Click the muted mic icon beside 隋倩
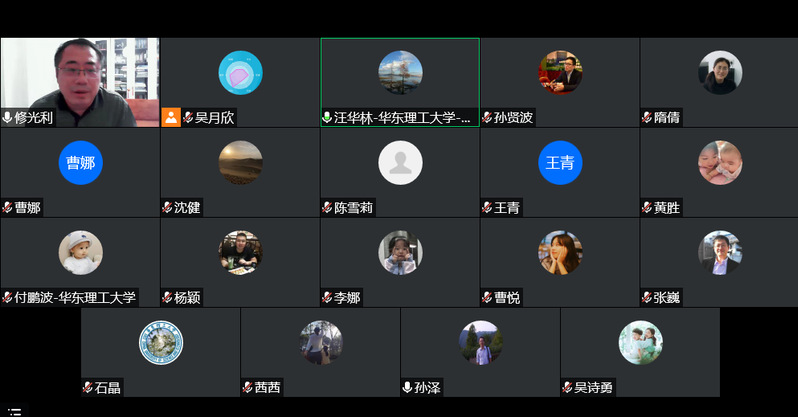This screenshot has width=798, height=417. 647,118
